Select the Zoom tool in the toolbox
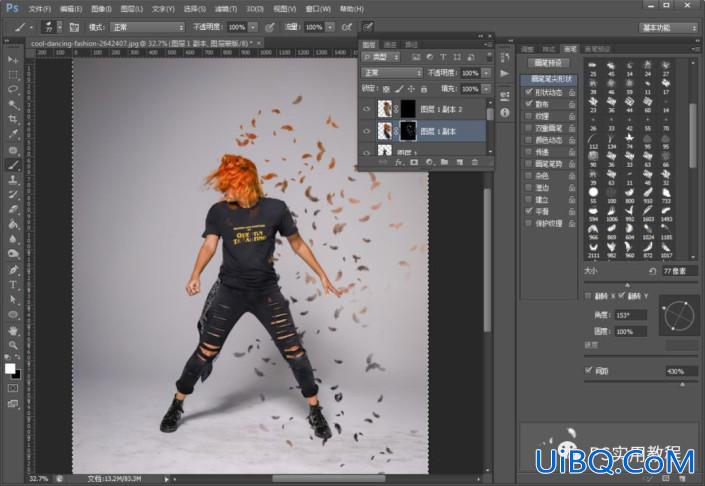The height and width of the screenshot is (486, 705). click(13, 345)
